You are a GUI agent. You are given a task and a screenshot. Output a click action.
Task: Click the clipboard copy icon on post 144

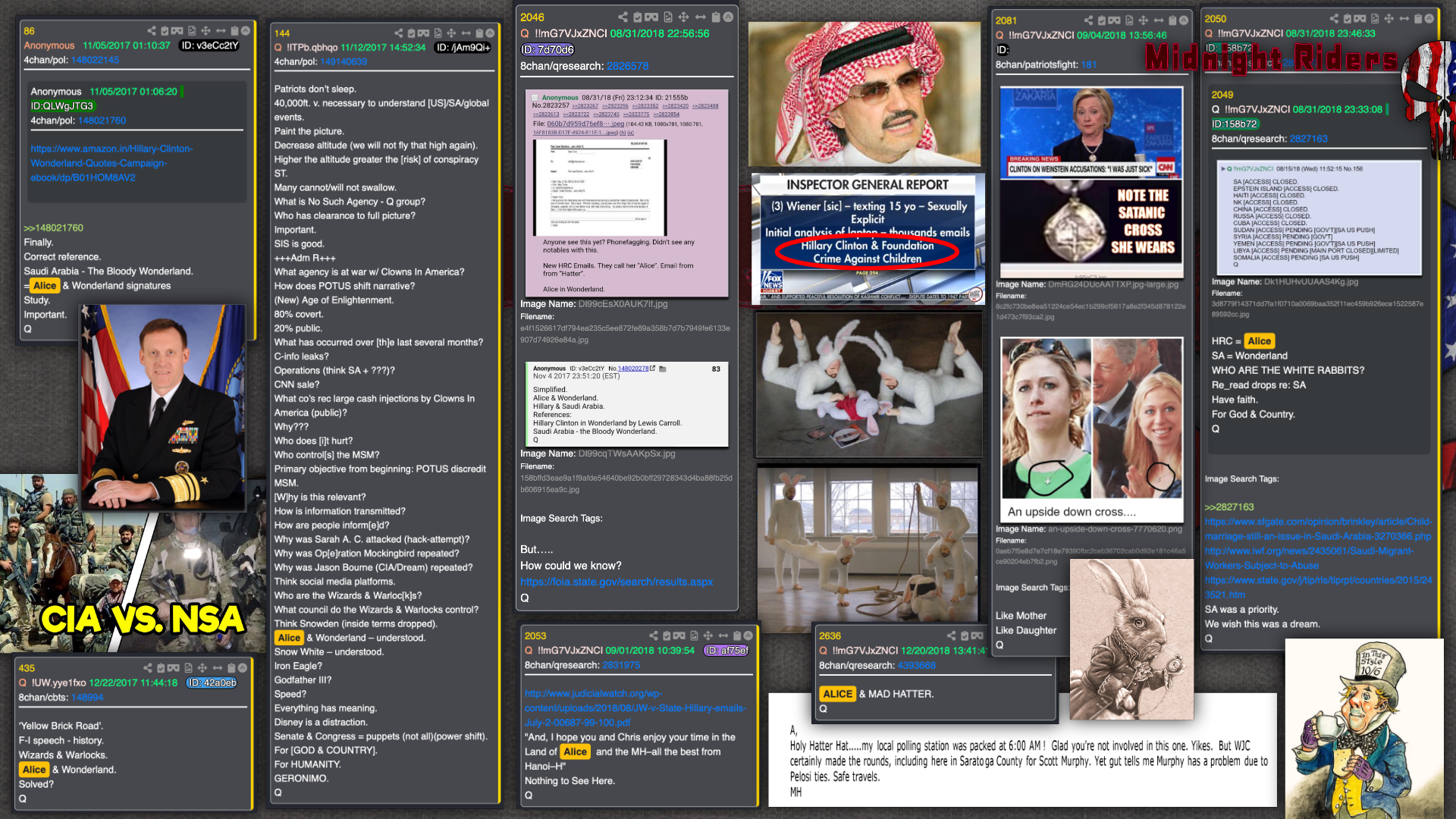tap(479, 33)
